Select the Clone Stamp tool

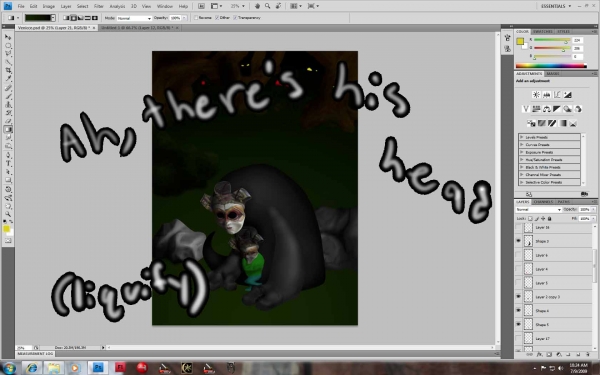[8, 104]
